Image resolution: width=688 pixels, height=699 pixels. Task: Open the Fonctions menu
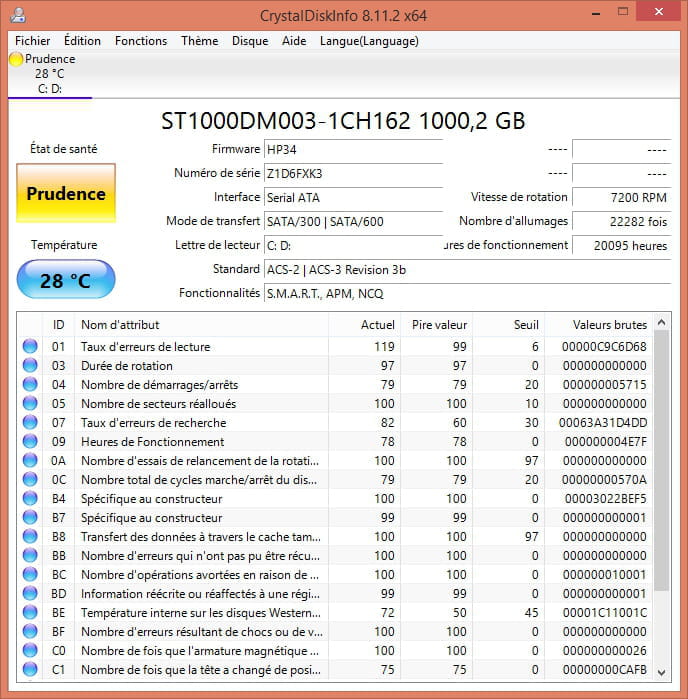141,41
